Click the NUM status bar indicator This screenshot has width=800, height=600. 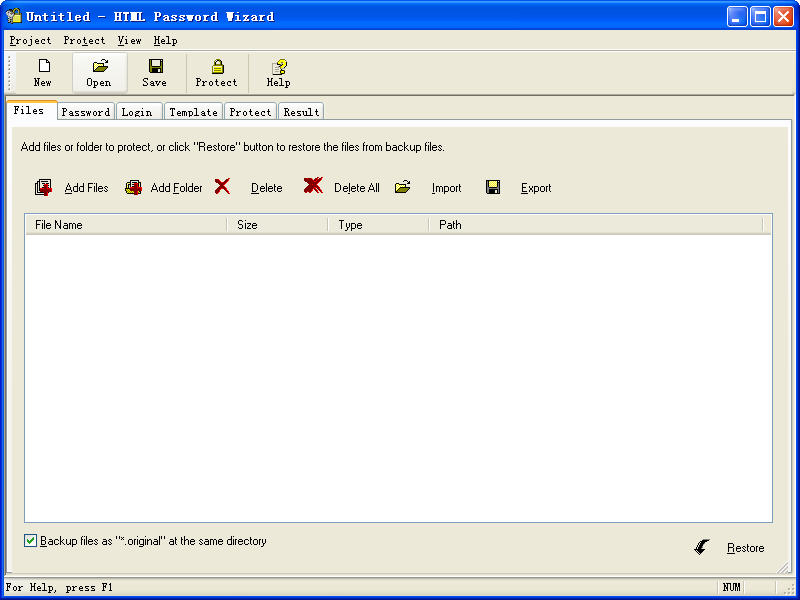(x=732, y=587)
